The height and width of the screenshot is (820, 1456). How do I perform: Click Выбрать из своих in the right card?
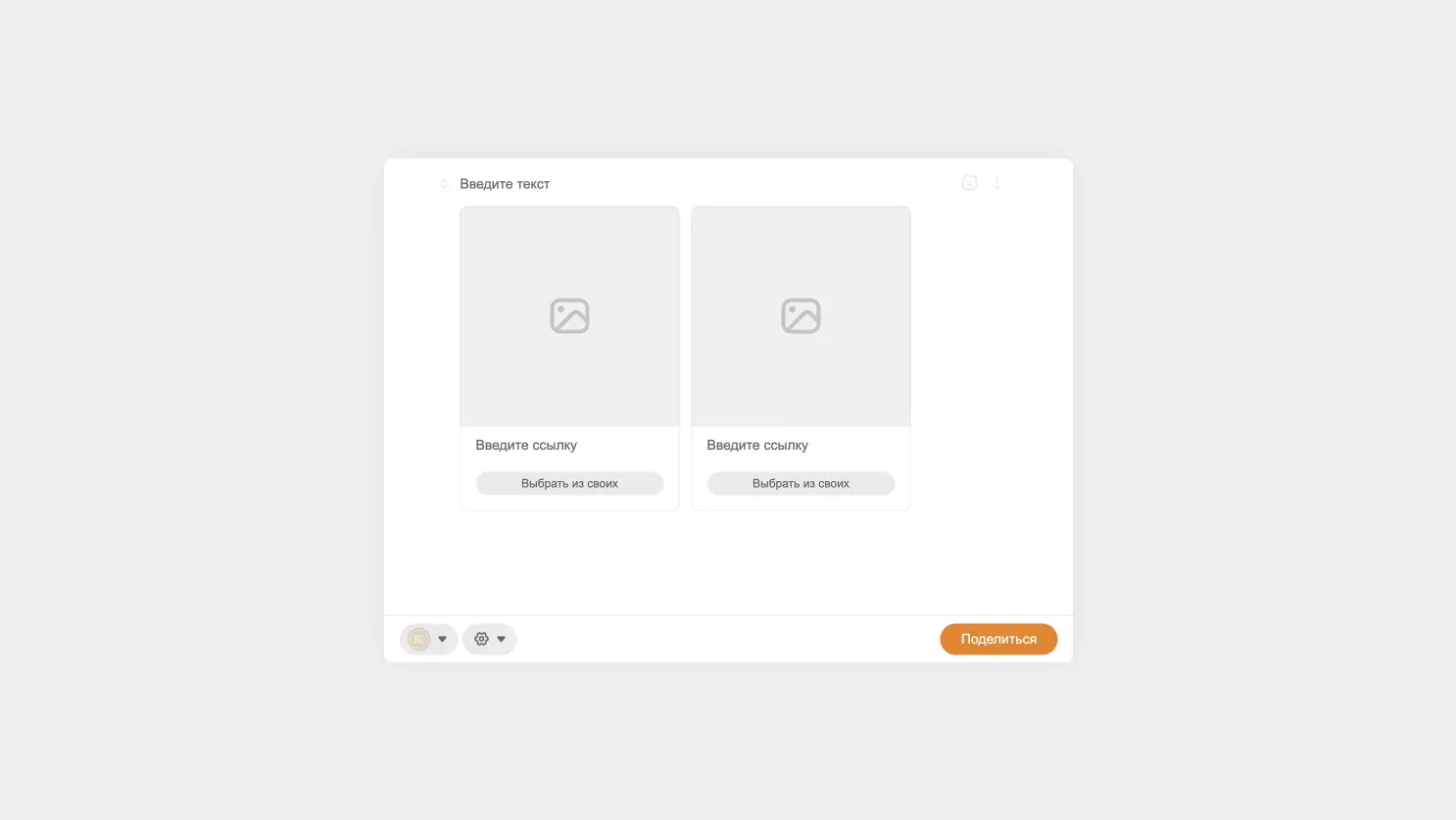801,483
